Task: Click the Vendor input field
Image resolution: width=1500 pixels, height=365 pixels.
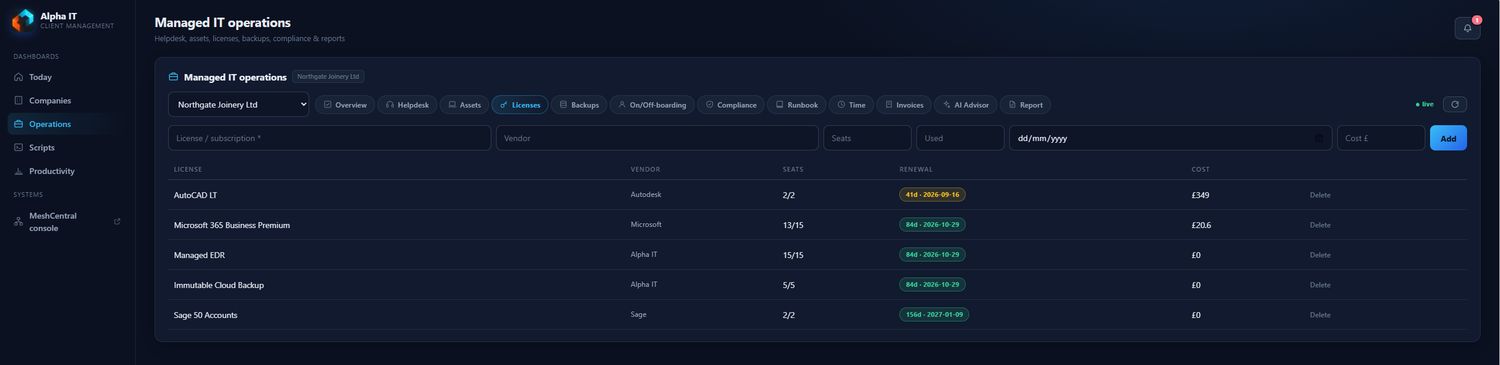Action: (x=657, y=138)
